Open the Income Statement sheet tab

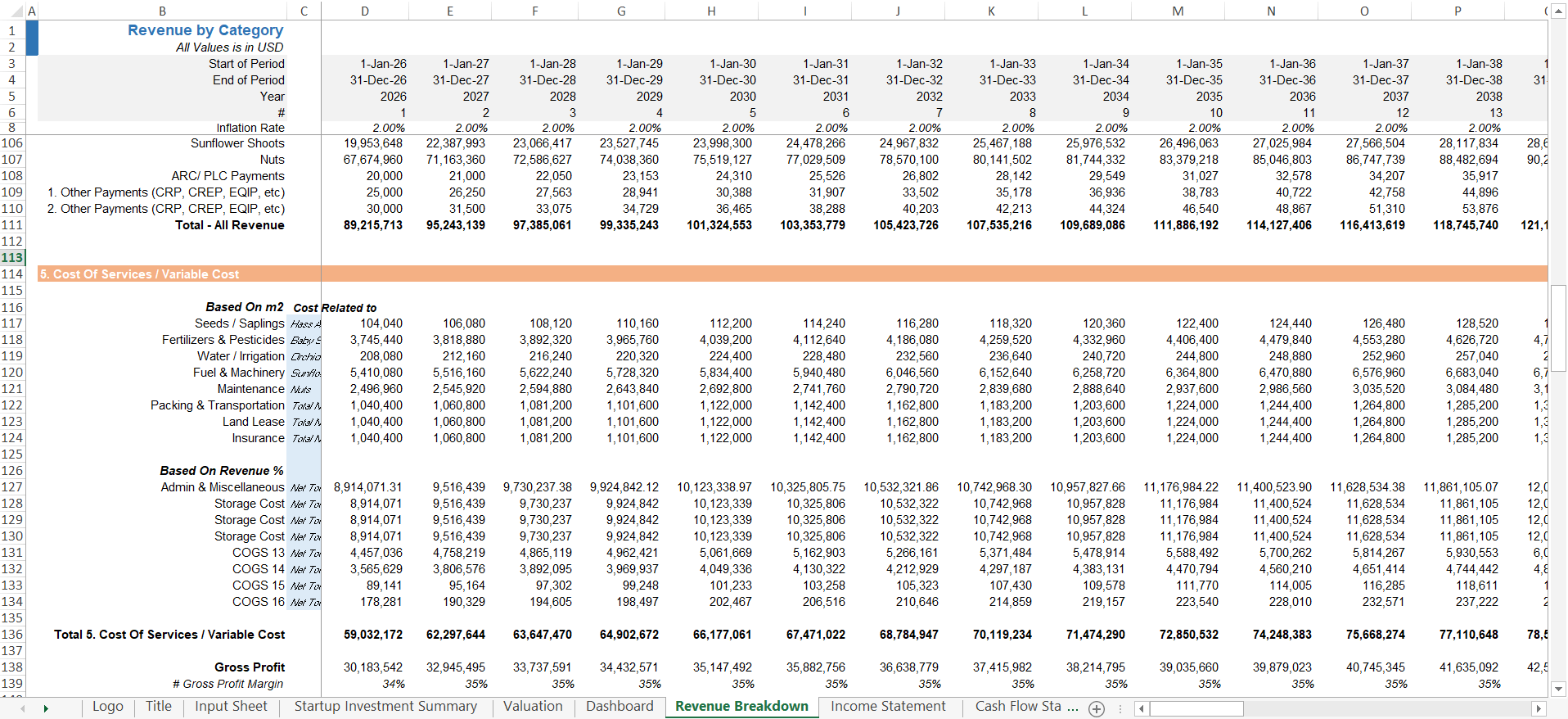click(888, 707)
